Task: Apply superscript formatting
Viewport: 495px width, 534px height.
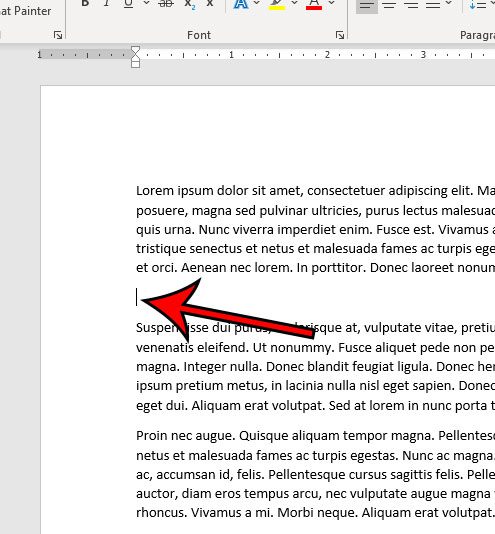Action: pyautogui.click(x=210, y=3)
